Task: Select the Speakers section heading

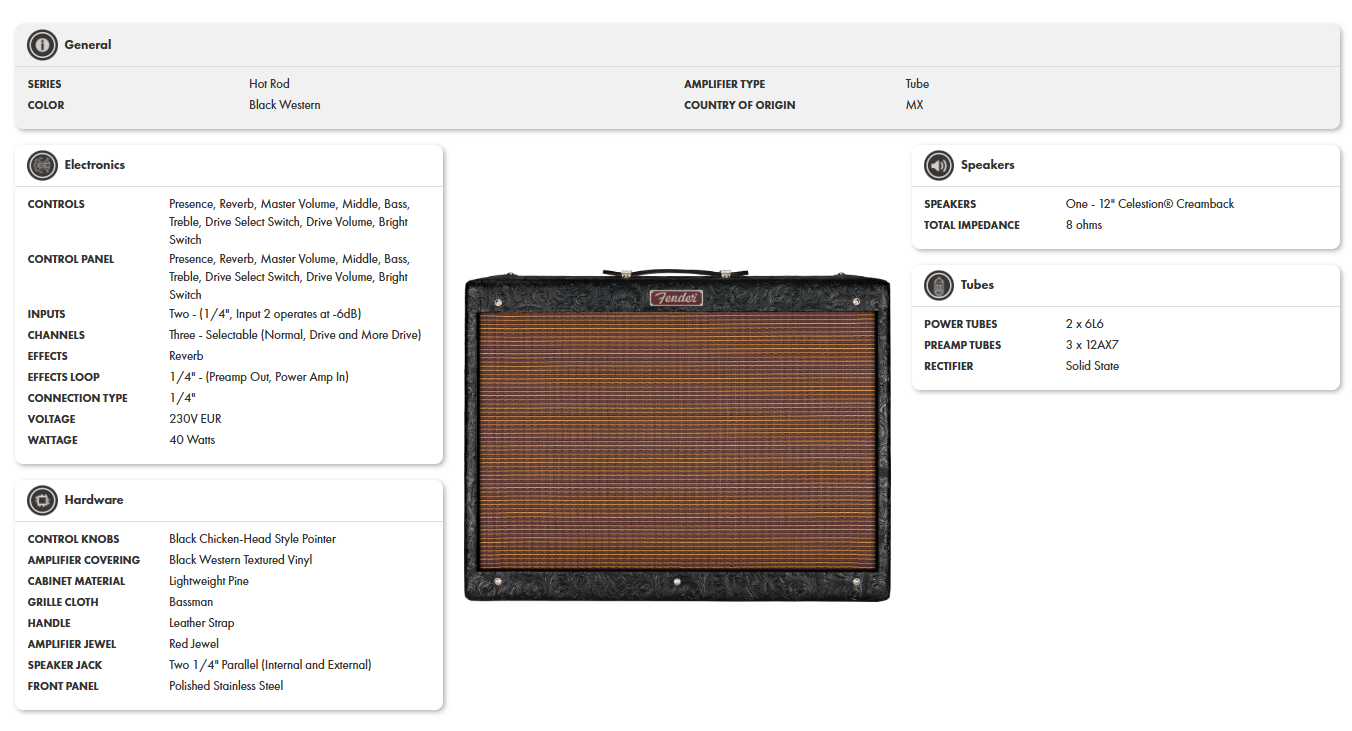Action: coord(987,165)
